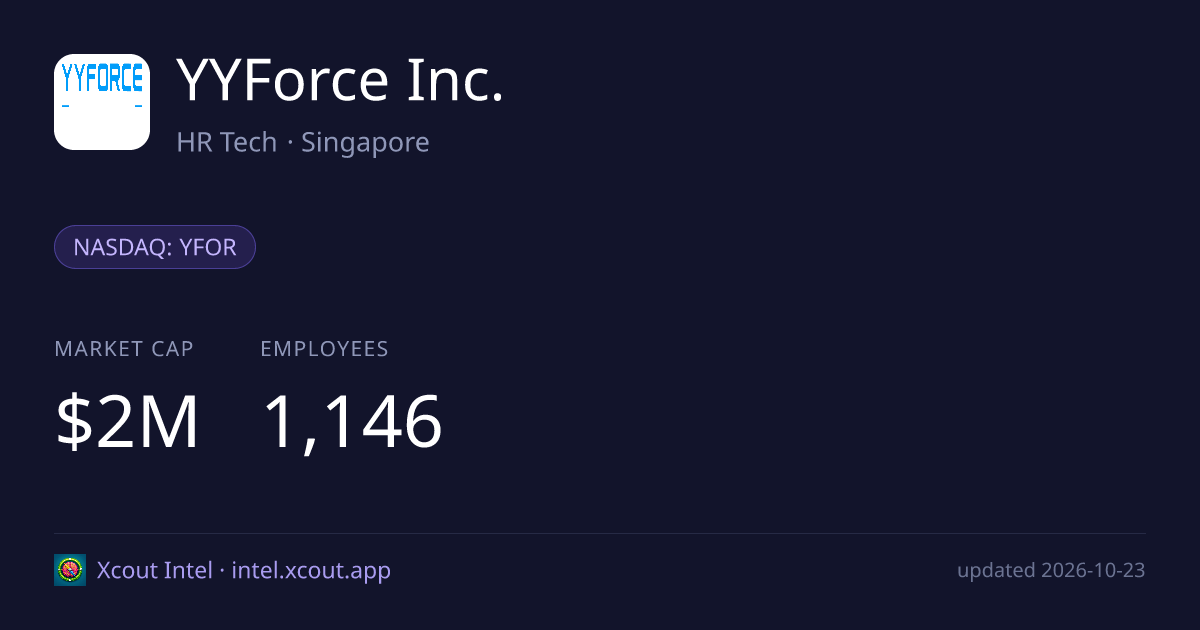Image resolution: width=1200 pixels, height=630 pixels.
Task: Click the 1,146 employees value
Action: click(x=352, y=422)
